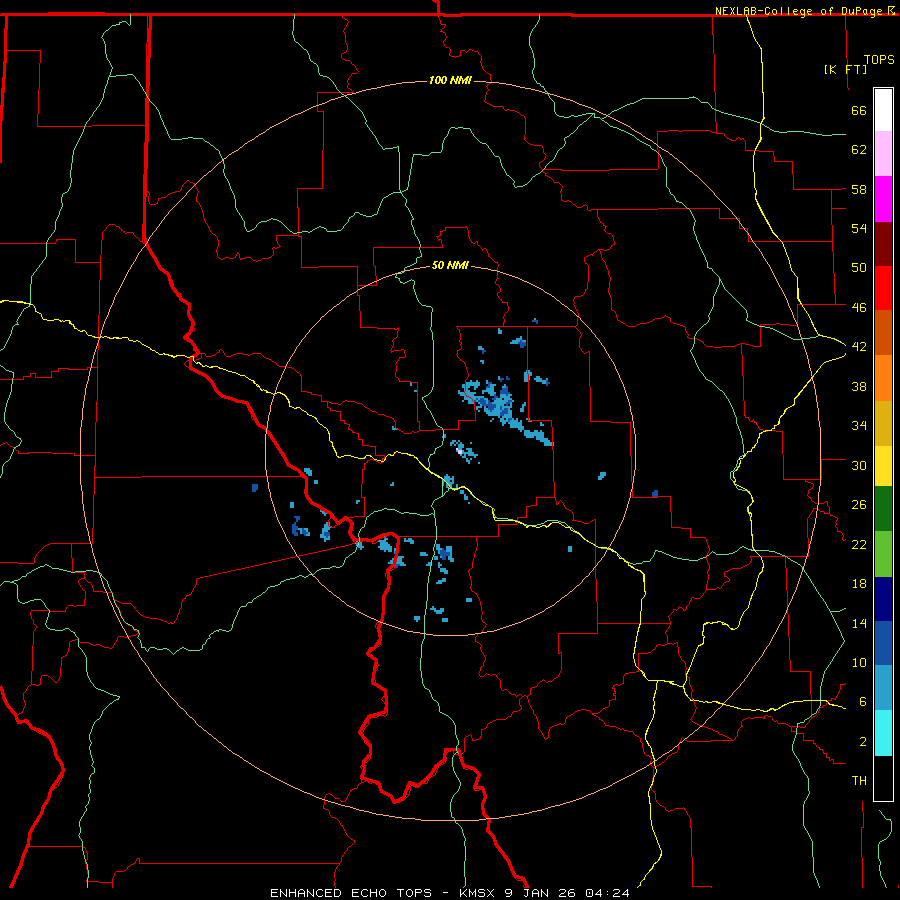This screenshot has height=900, width=900.
Task: Click the legend value 18
Action: (x=859, y=584)
